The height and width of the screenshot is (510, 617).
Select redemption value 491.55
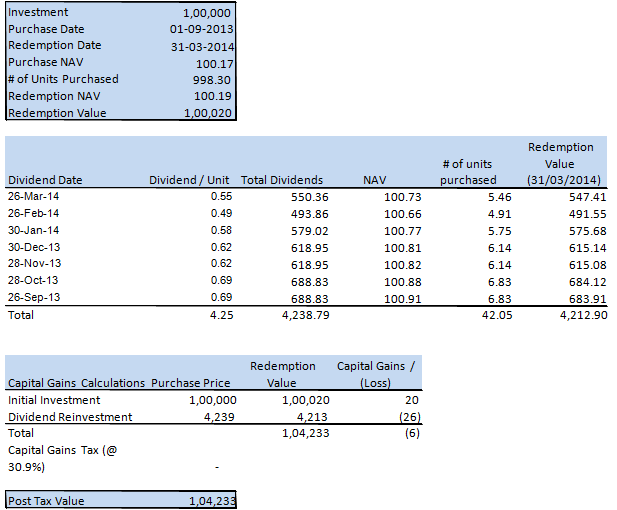tap(587, 214)
